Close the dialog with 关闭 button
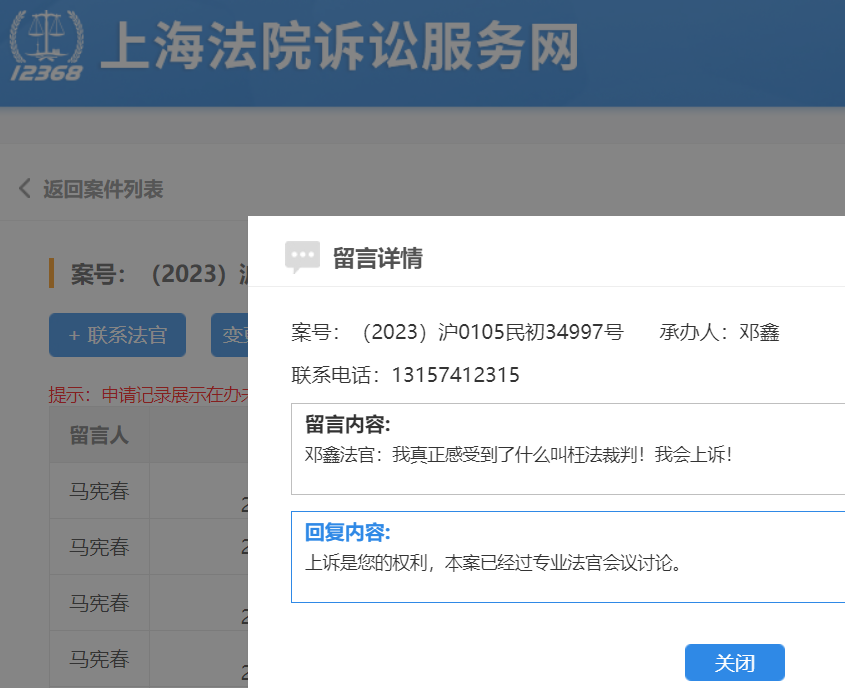This screenshot has height=688, width=845. click(734, 663)
